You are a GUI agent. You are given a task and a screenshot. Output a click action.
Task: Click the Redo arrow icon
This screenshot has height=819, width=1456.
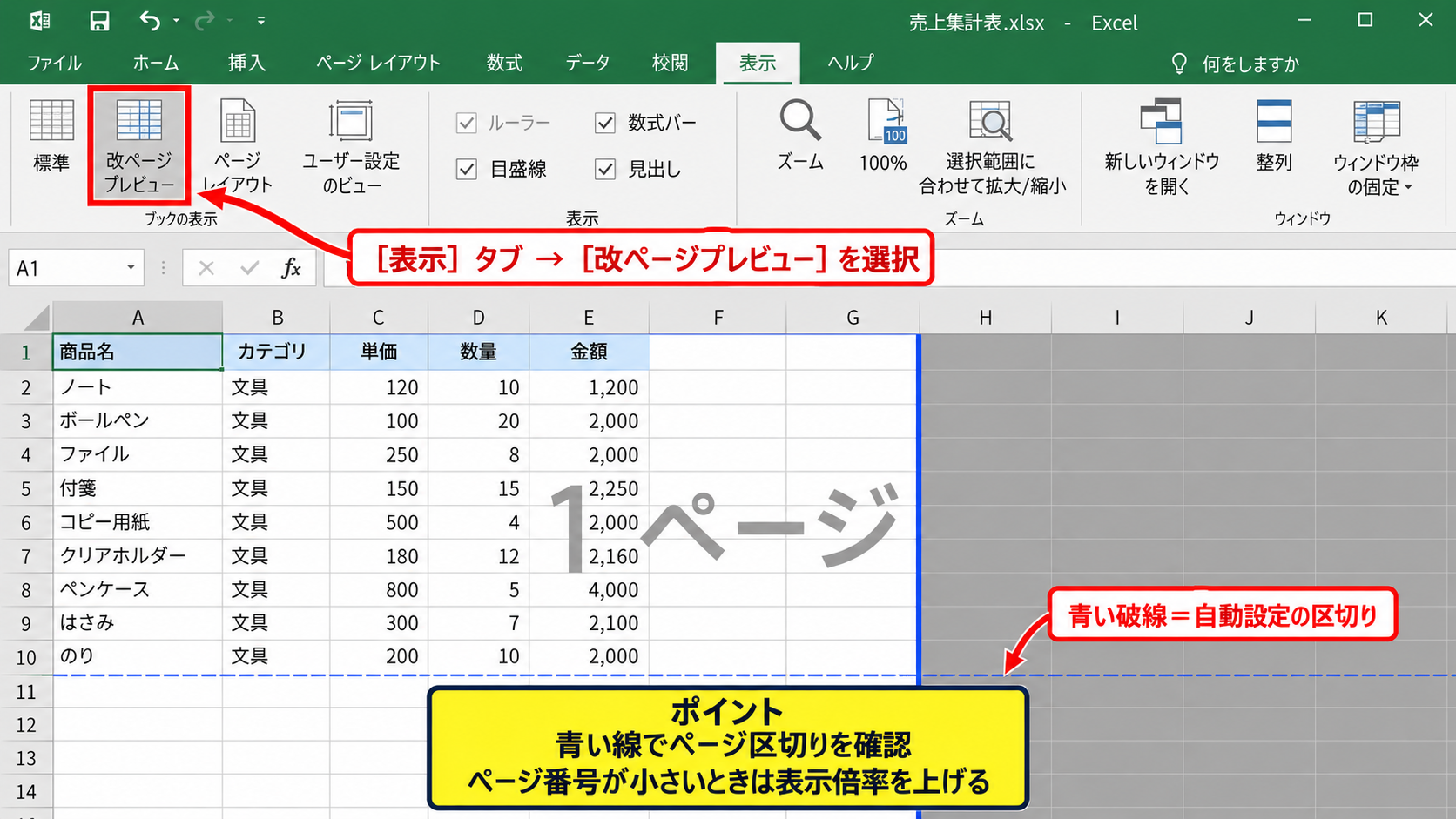pyautogui.click(x=205, y=21)
